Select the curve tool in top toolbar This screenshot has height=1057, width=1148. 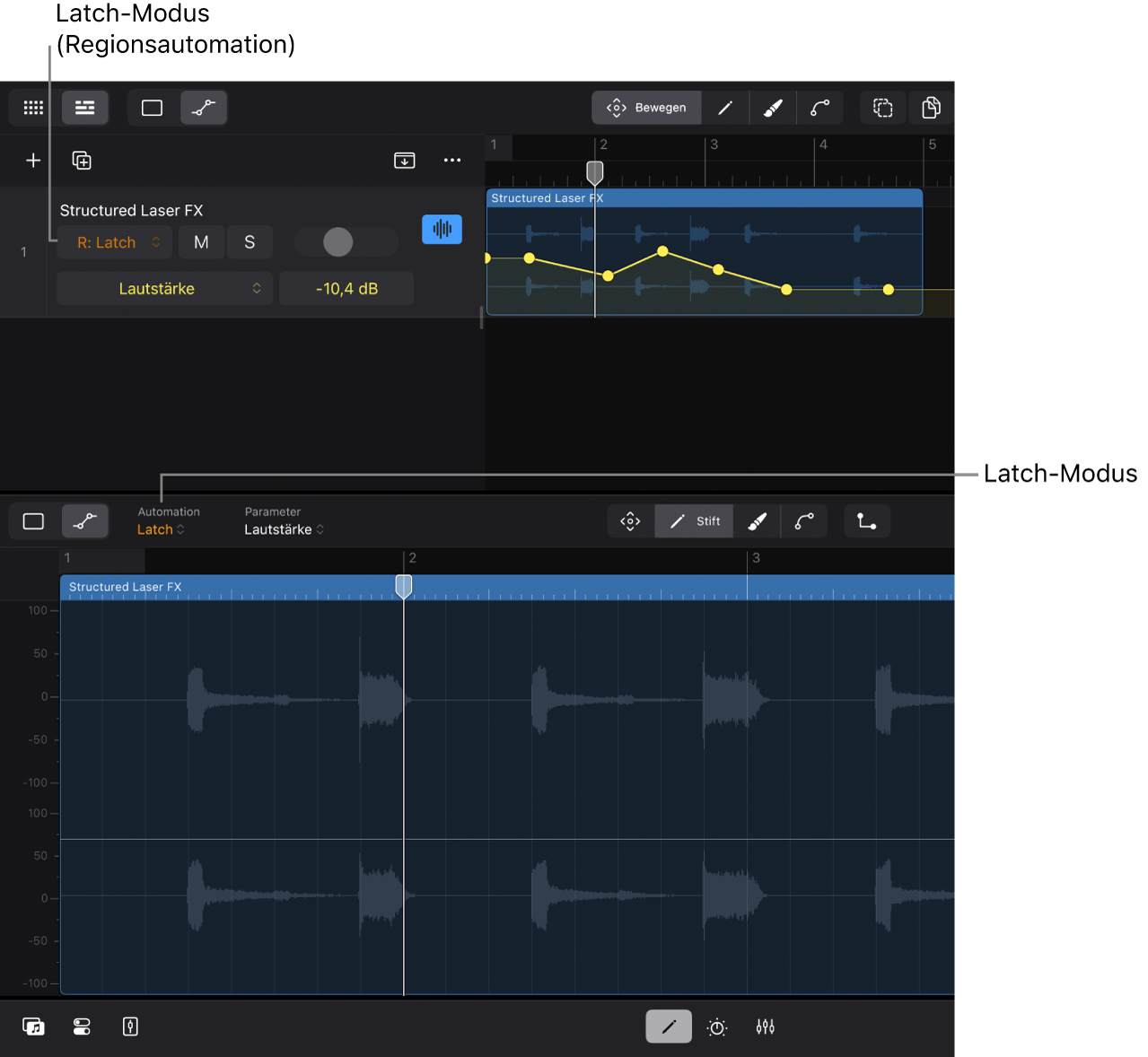click(x=820, y=108)
